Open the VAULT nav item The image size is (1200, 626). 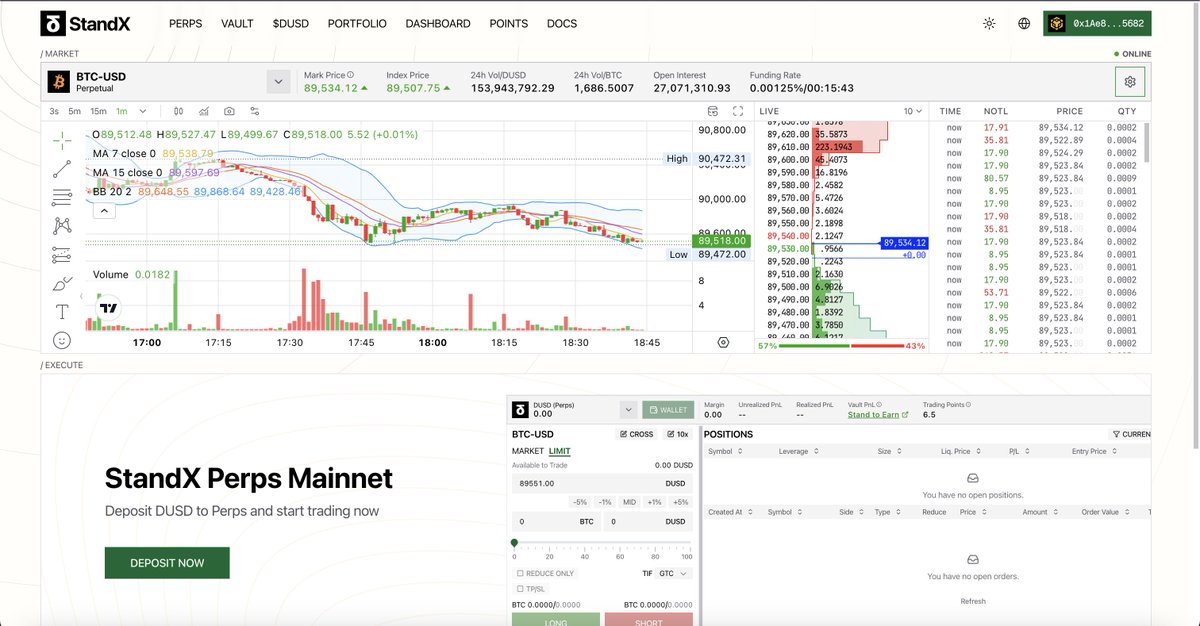237,23
